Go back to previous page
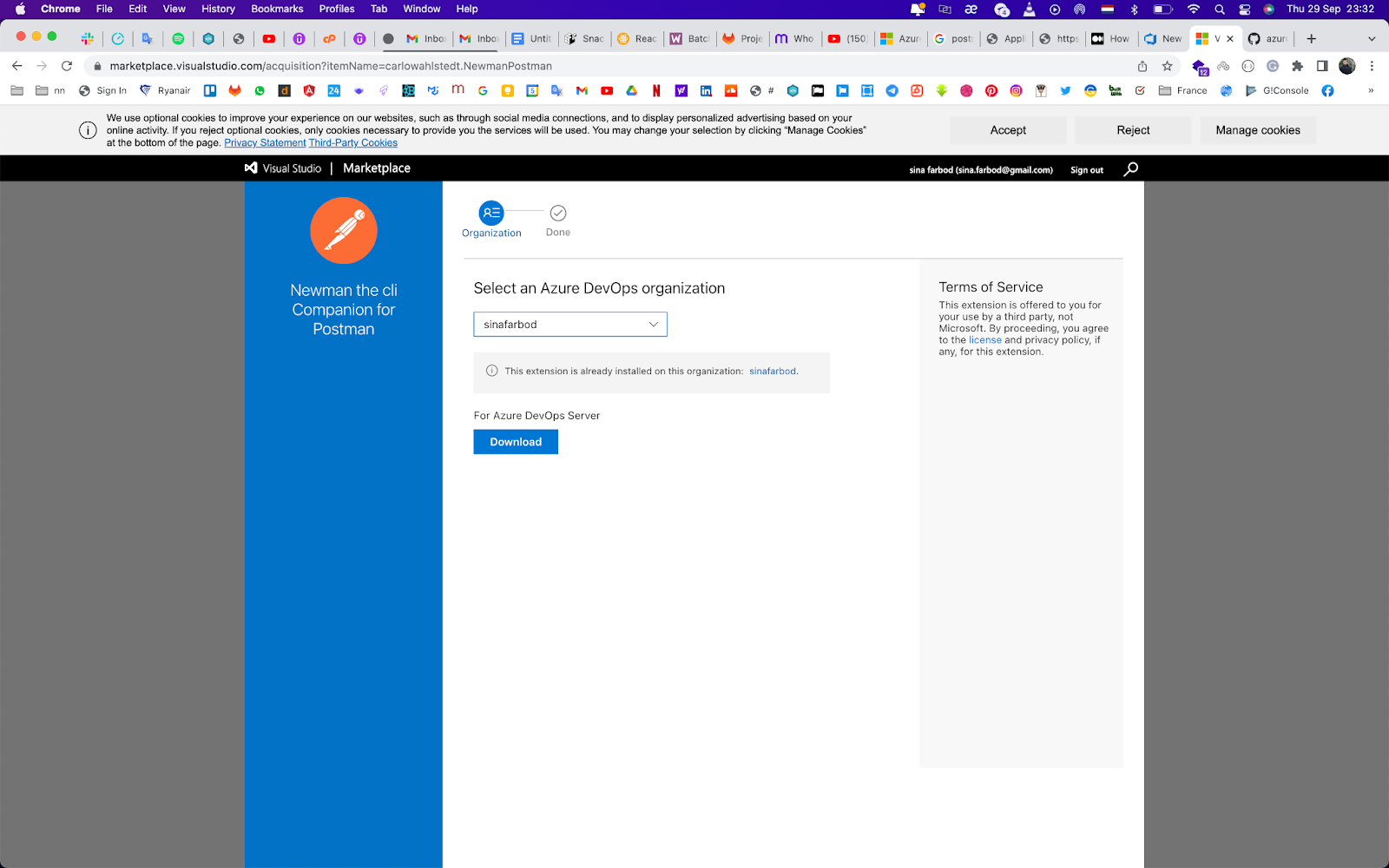1389x868 pixels. click(17, 66)
